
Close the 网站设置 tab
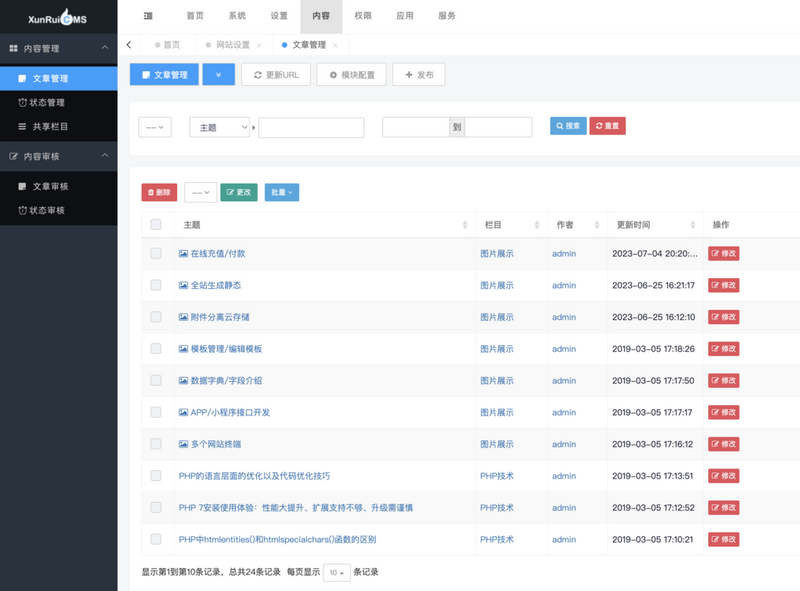pos(259,45)
